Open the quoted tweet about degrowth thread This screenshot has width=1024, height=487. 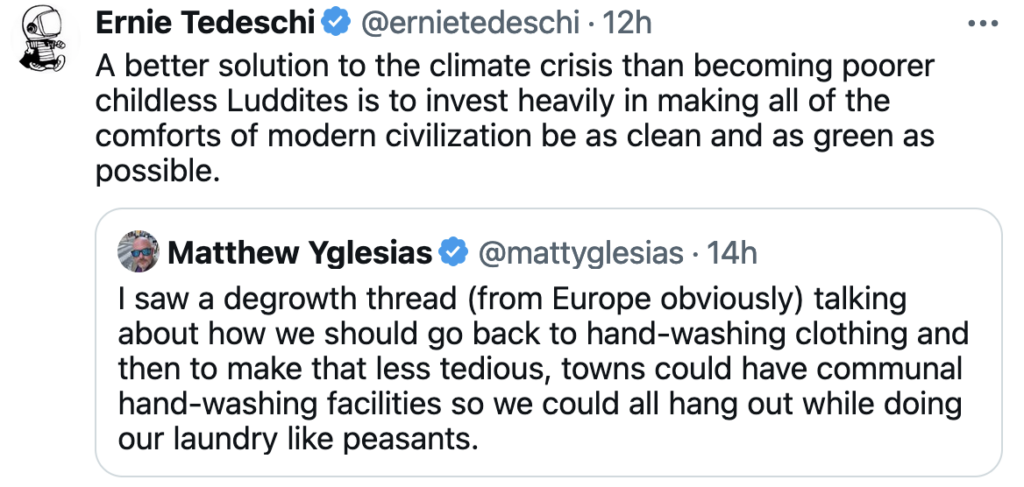540,370
